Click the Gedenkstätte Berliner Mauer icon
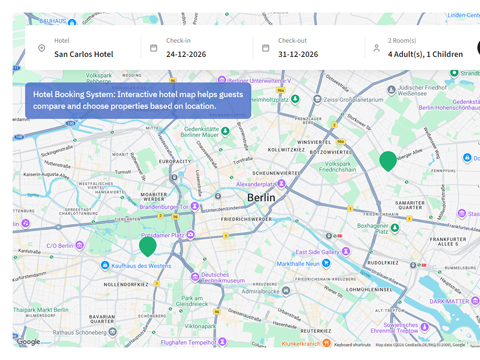The width and height of the screenshot is (480, 360). (225, 131)
